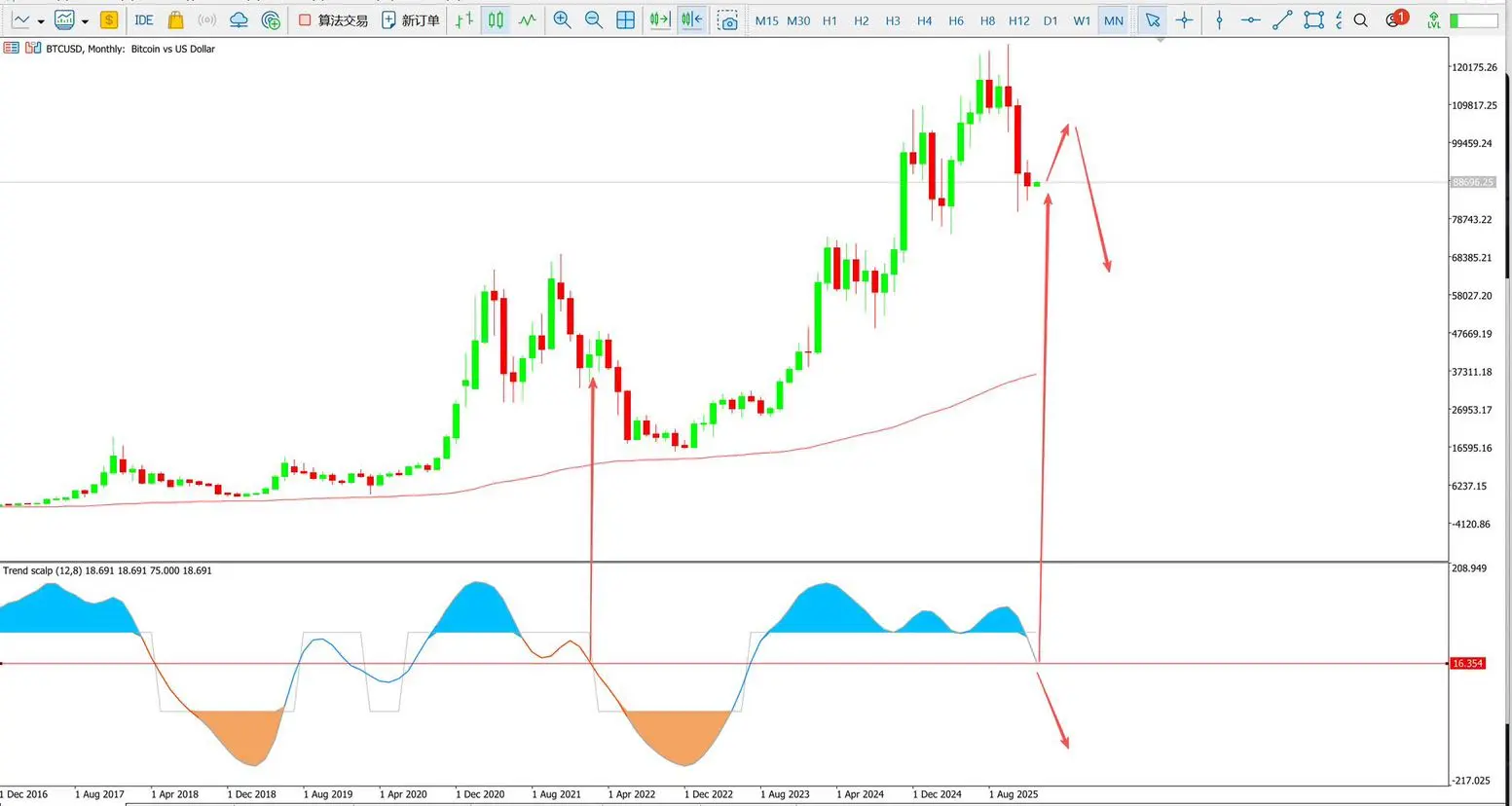
Task: Switch to line chart display
Action: coord(527,19)
